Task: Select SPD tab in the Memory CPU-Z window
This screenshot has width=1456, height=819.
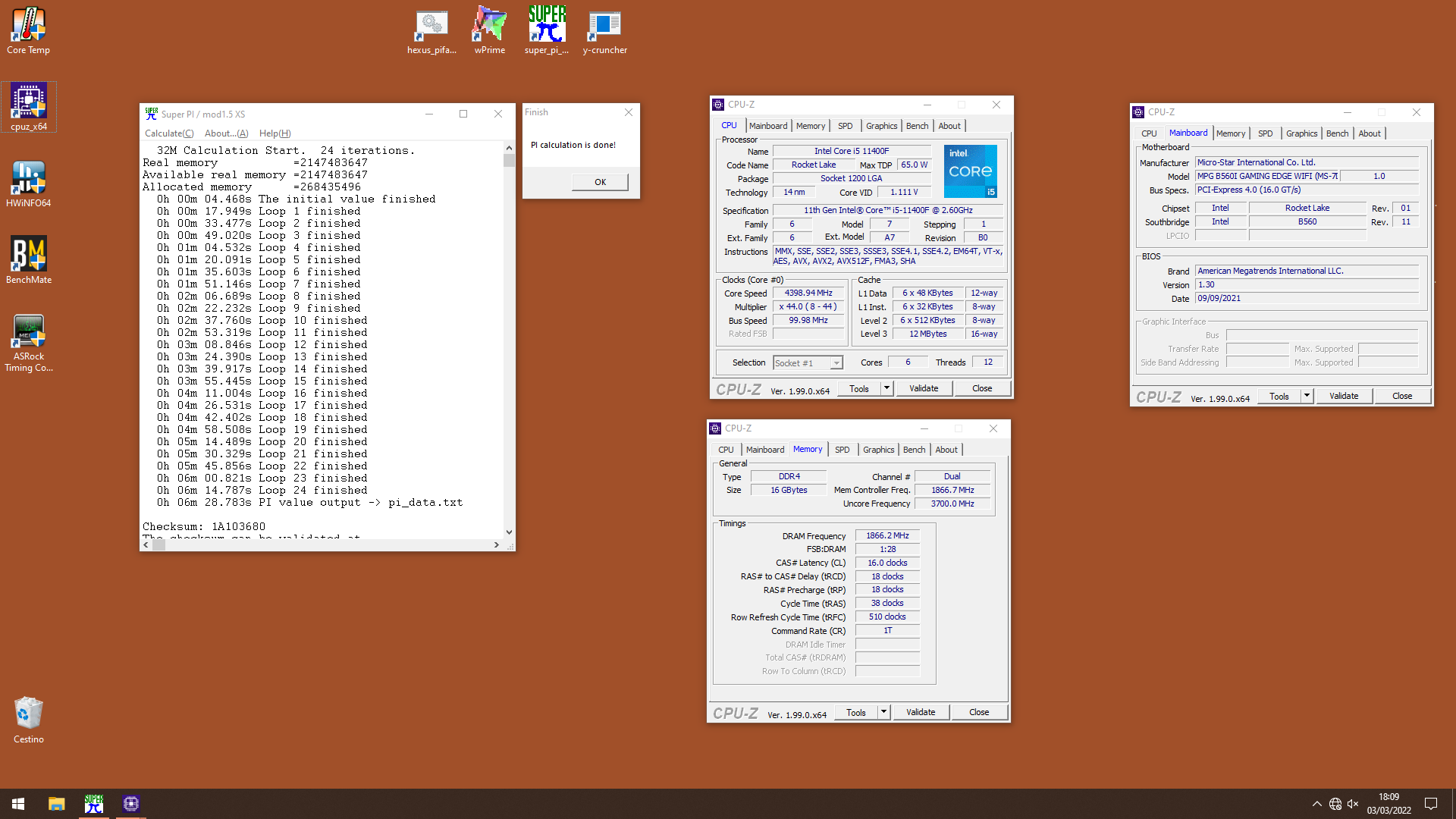Action: tap(842, 450)
